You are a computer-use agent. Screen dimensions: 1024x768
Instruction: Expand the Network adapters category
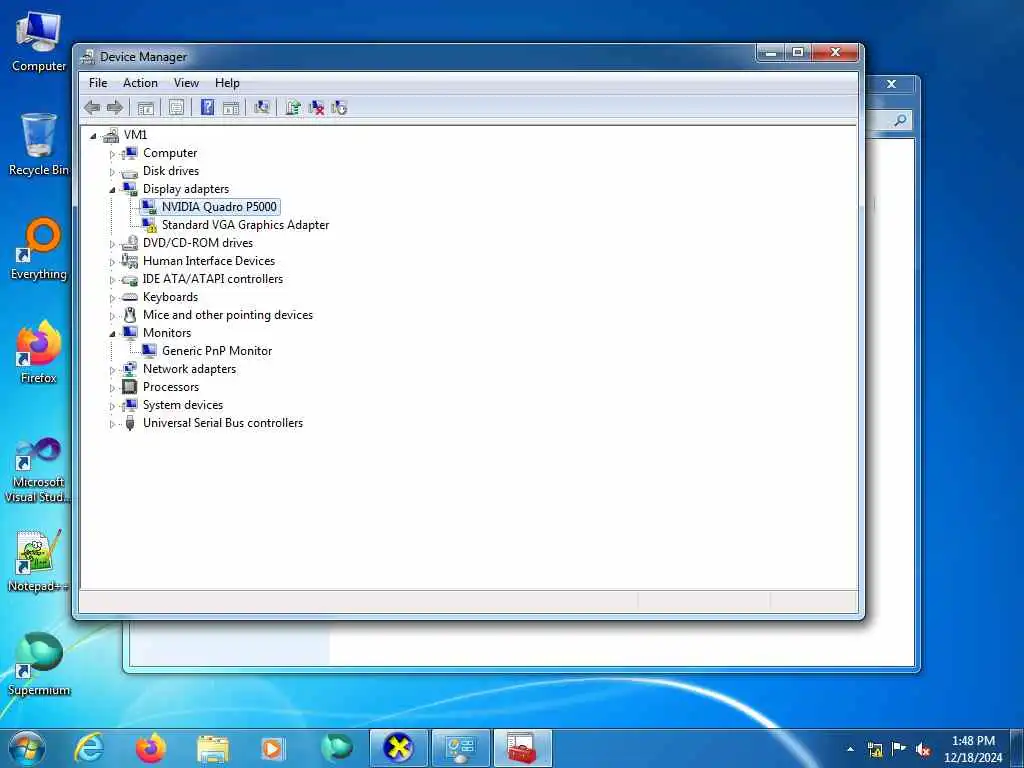(112, 370)
